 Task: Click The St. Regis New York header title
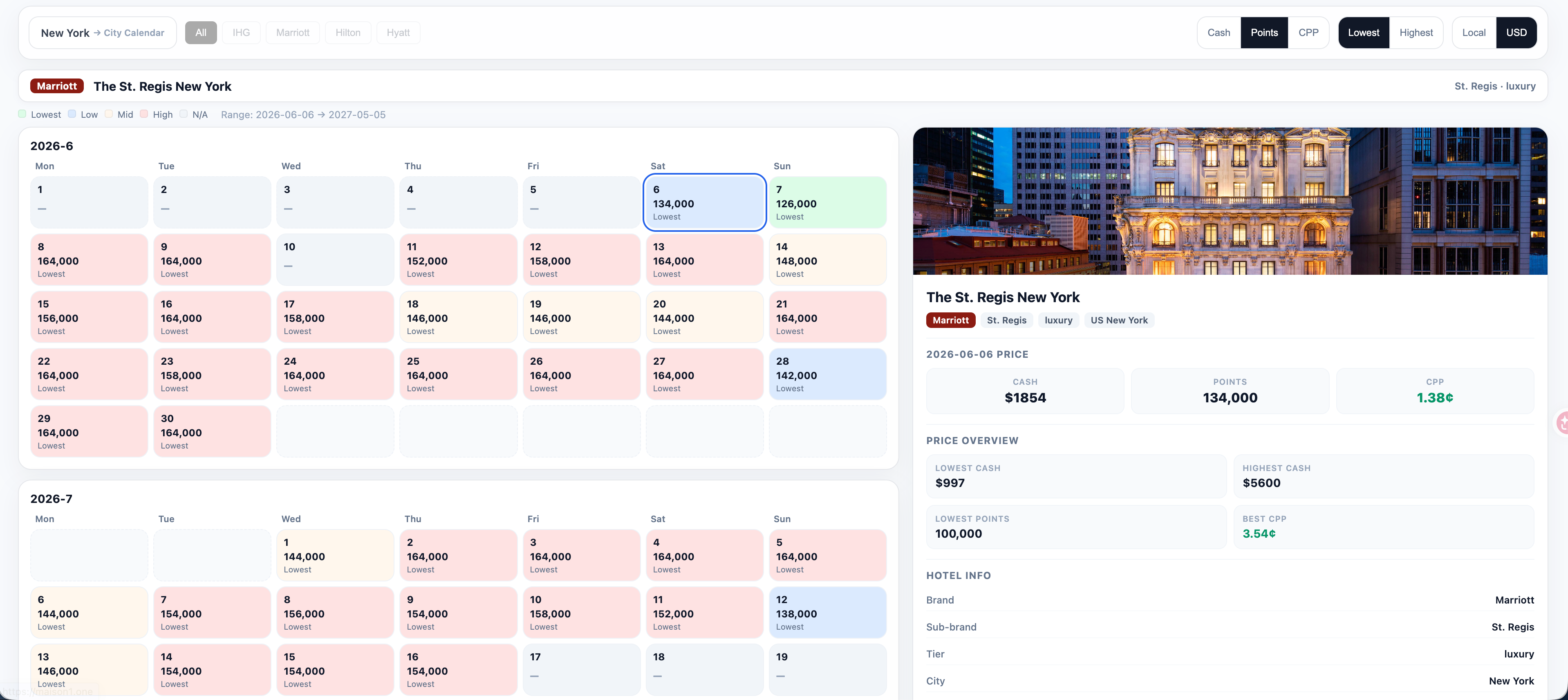click(x=163, y=86)
